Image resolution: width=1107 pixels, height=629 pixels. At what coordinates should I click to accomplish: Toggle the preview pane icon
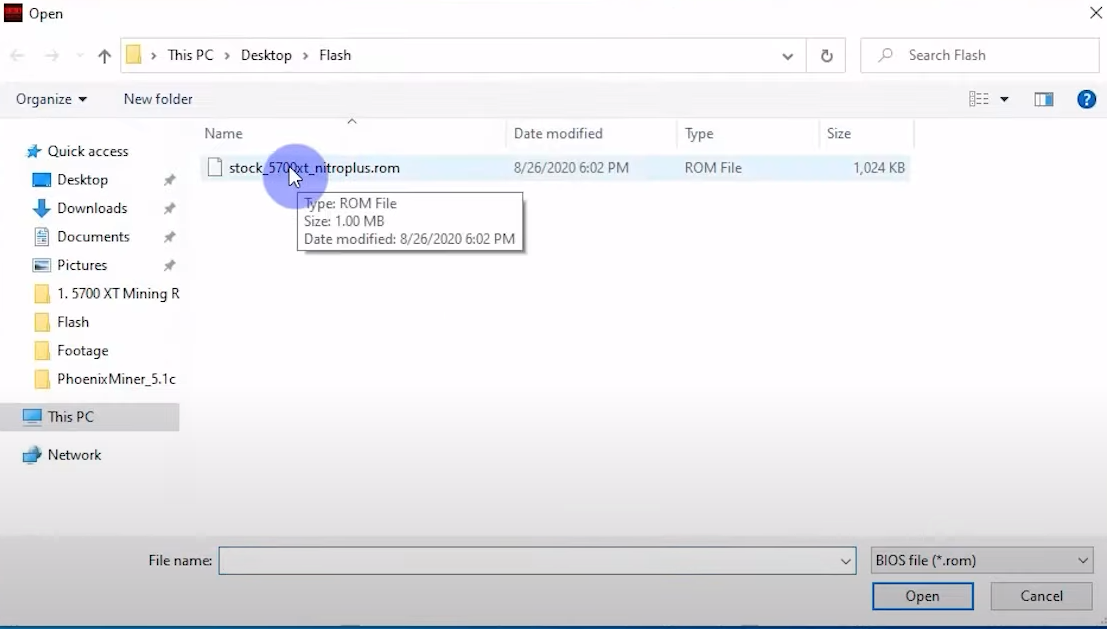(1043, 99)
